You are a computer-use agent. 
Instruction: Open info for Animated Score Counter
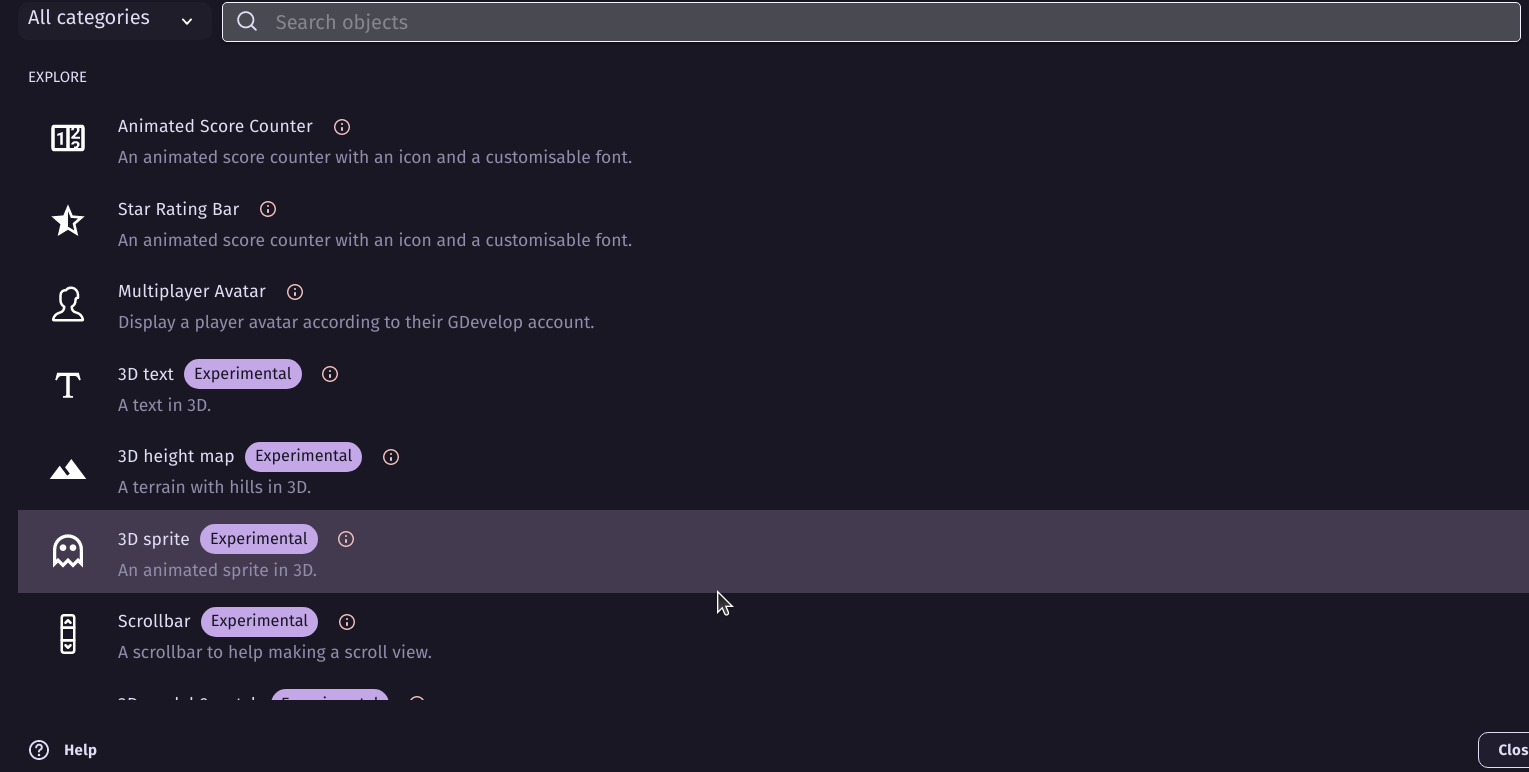point(342,127)
